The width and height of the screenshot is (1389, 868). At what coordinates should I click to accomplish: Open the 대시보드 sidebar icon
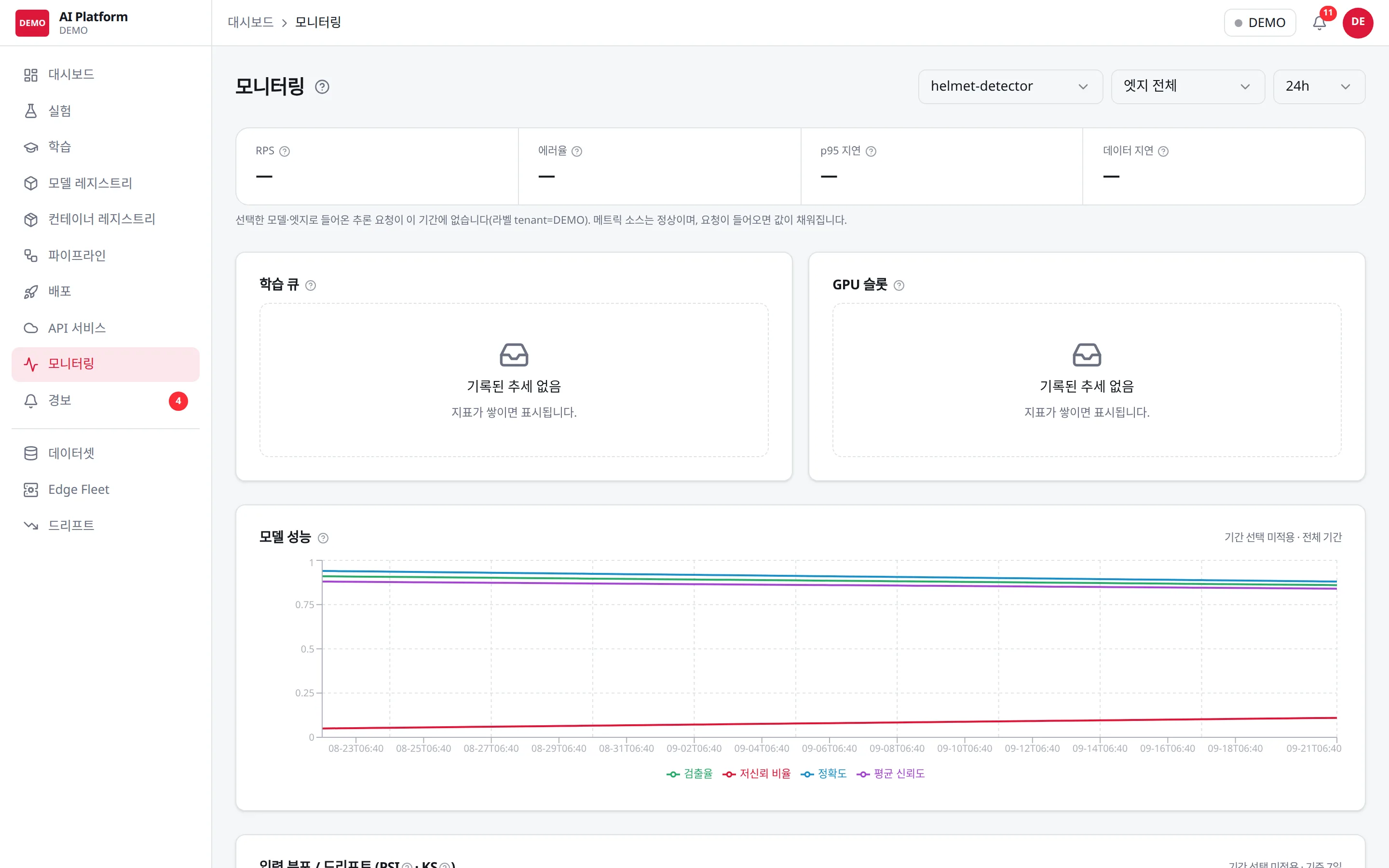coord(31,75)
